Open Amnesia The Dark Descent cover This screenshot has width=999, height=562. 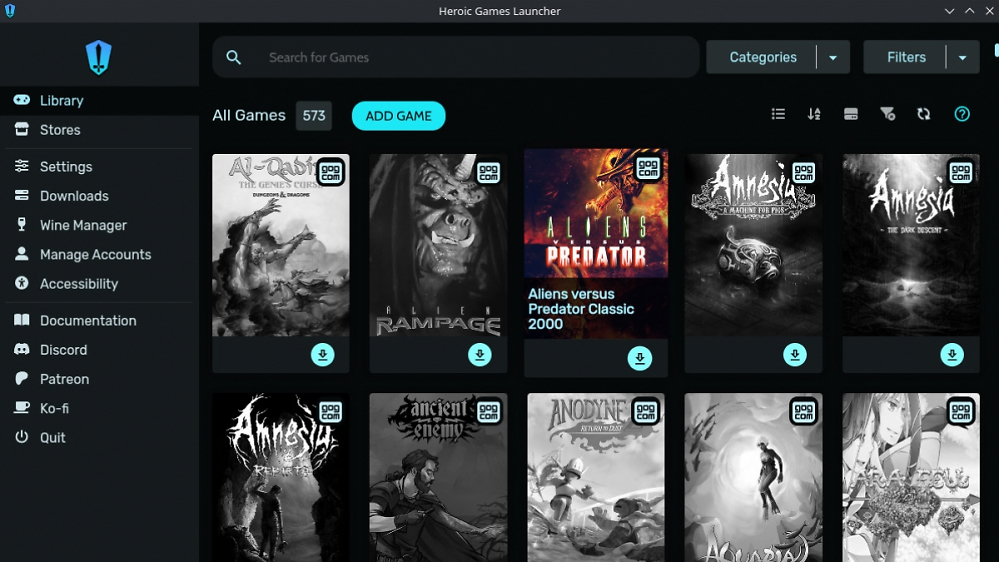[x=911, y=245]
